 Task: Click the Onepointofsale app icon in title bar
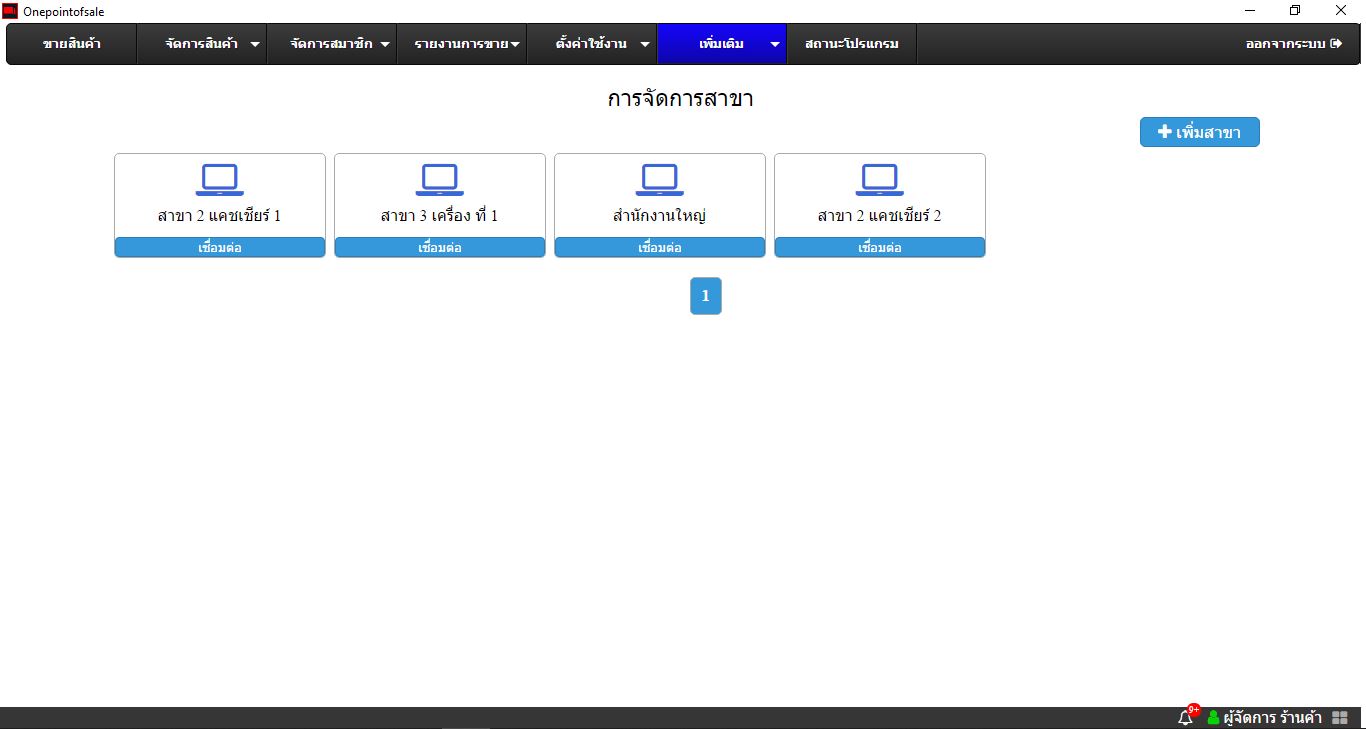tap(10, 11)
